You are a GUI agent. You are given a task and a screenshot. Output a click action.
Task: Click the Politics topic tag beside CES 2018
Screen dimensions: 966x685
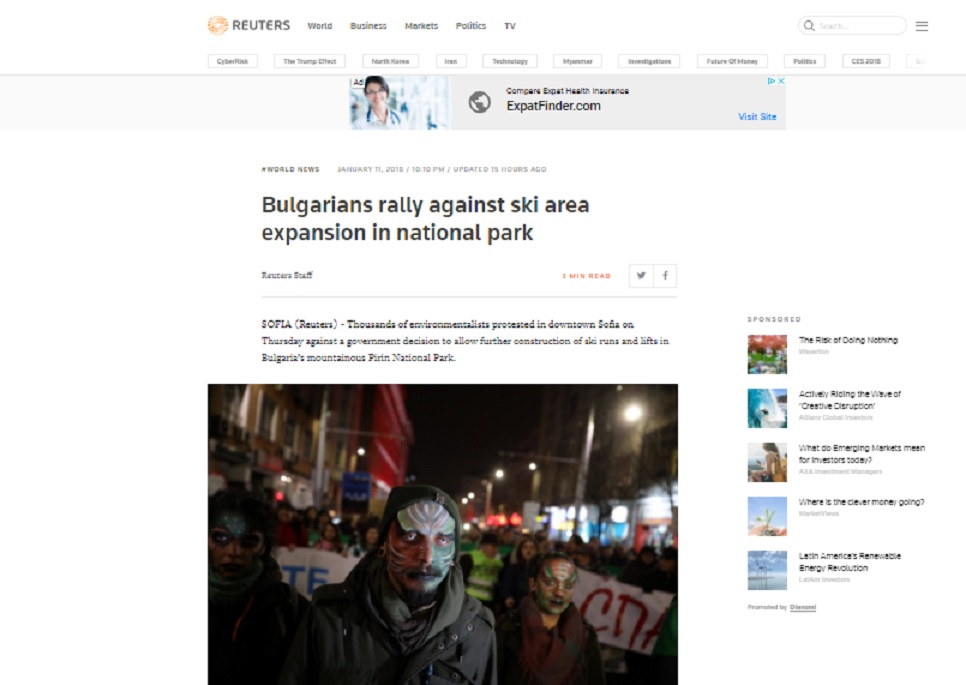pyautogui.click(x=805, y=61)
